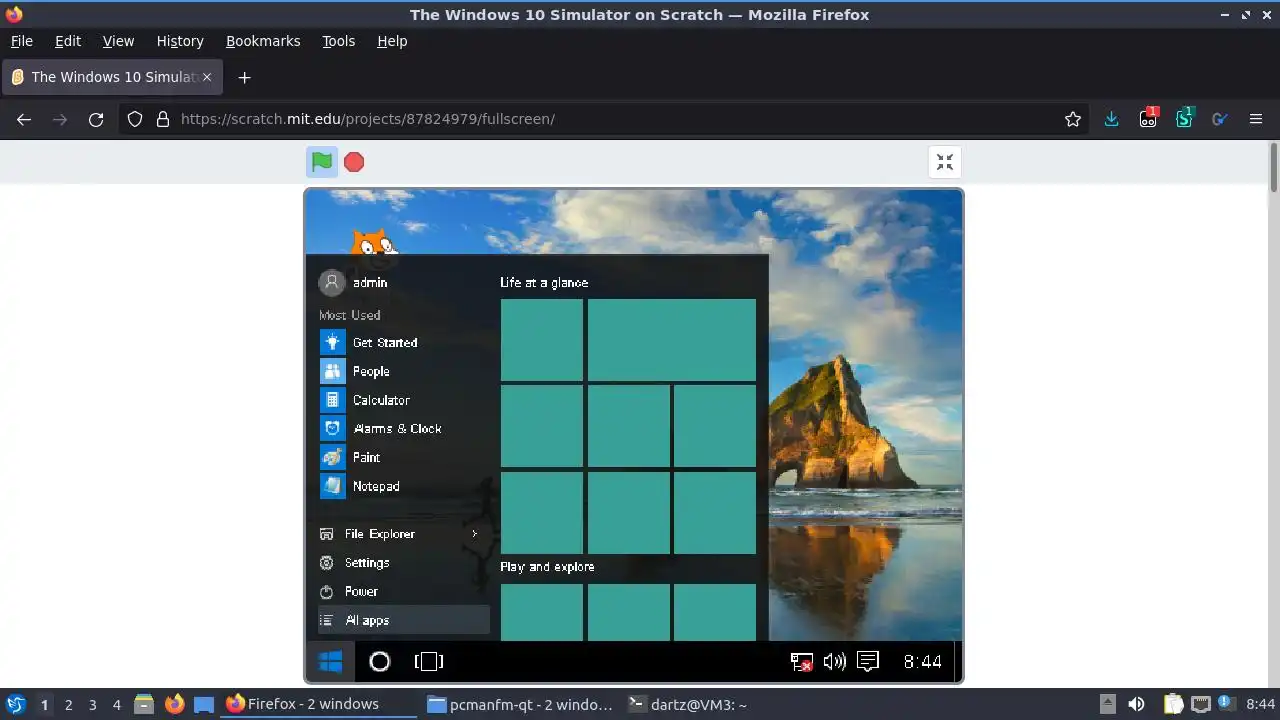
Task: Click the simulator network status icon
Action: 801,662
